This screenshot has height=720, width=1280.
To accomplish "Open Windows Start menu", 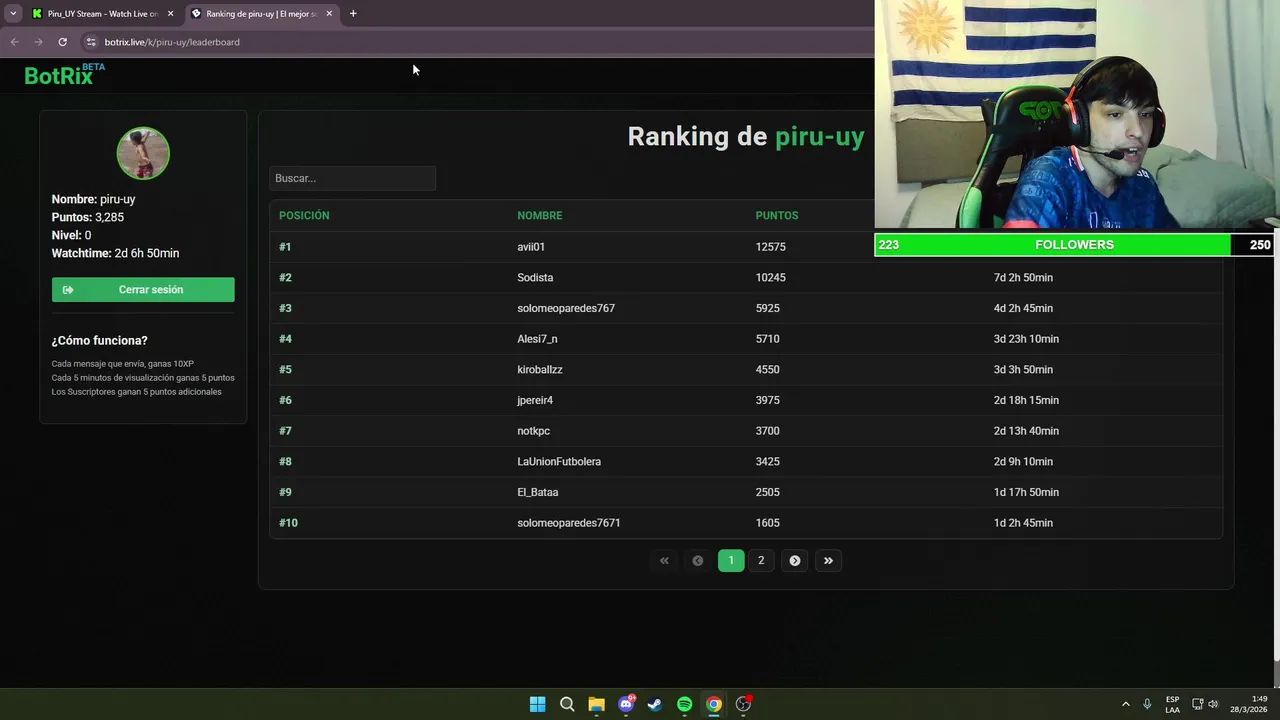I will pos(537,704).
